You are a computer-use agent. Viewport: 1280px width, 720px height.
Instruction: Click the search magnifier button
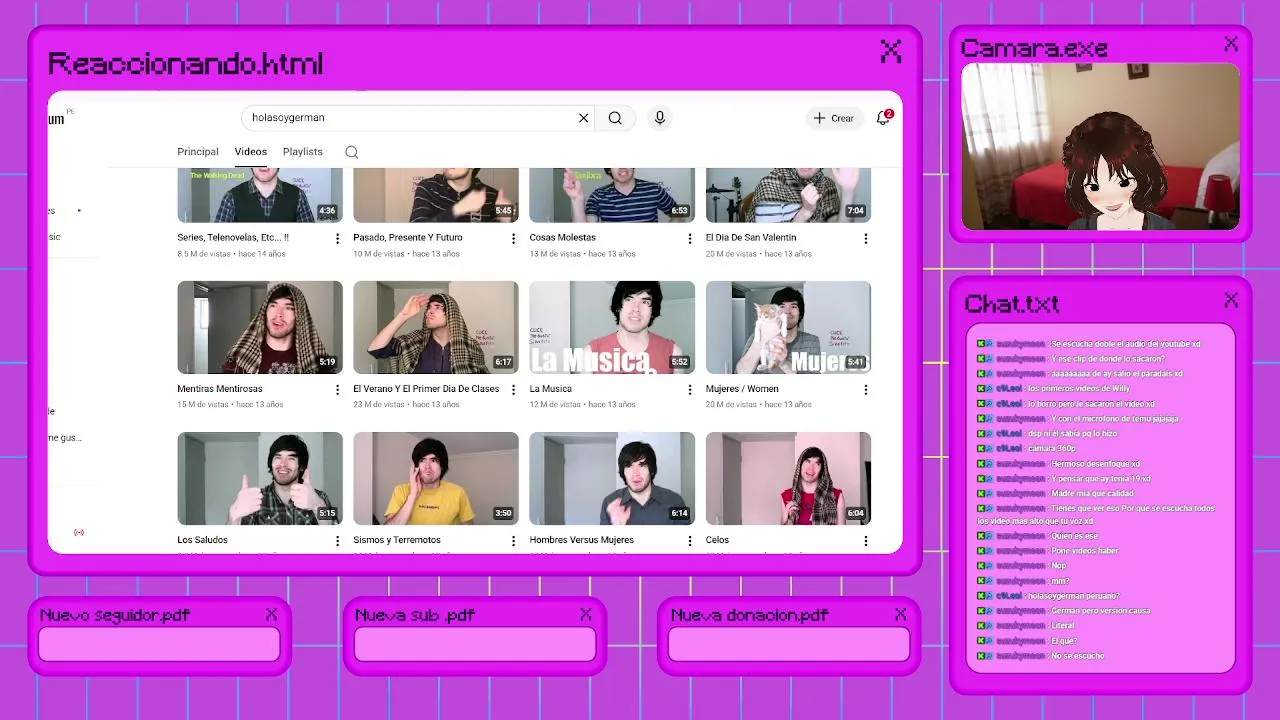[615, 118]
